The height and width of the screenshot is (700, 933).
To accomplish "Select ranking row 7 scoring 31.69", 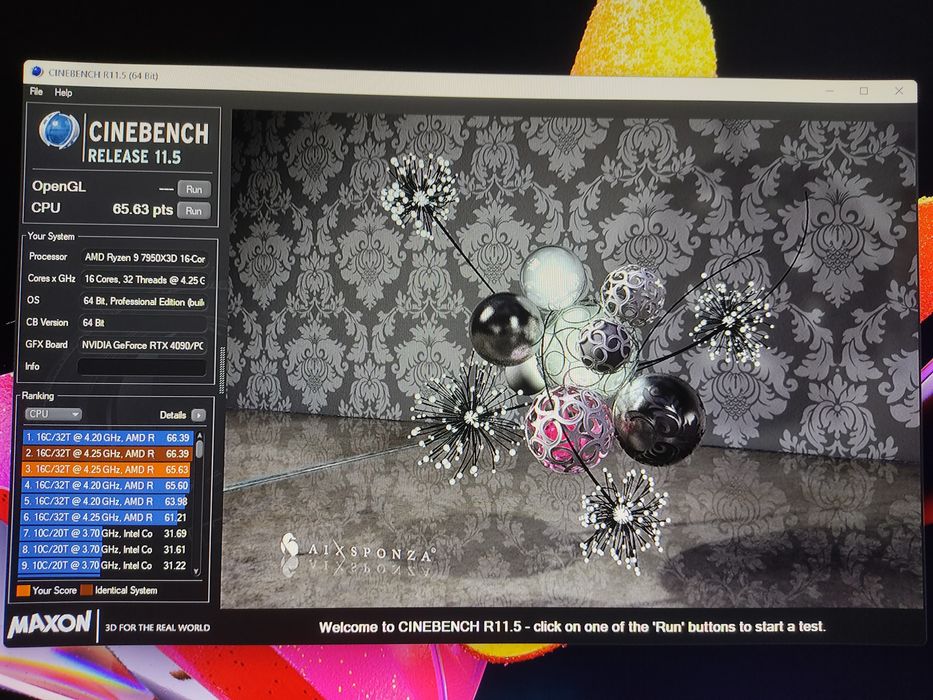I will click(x=105, y=534).
